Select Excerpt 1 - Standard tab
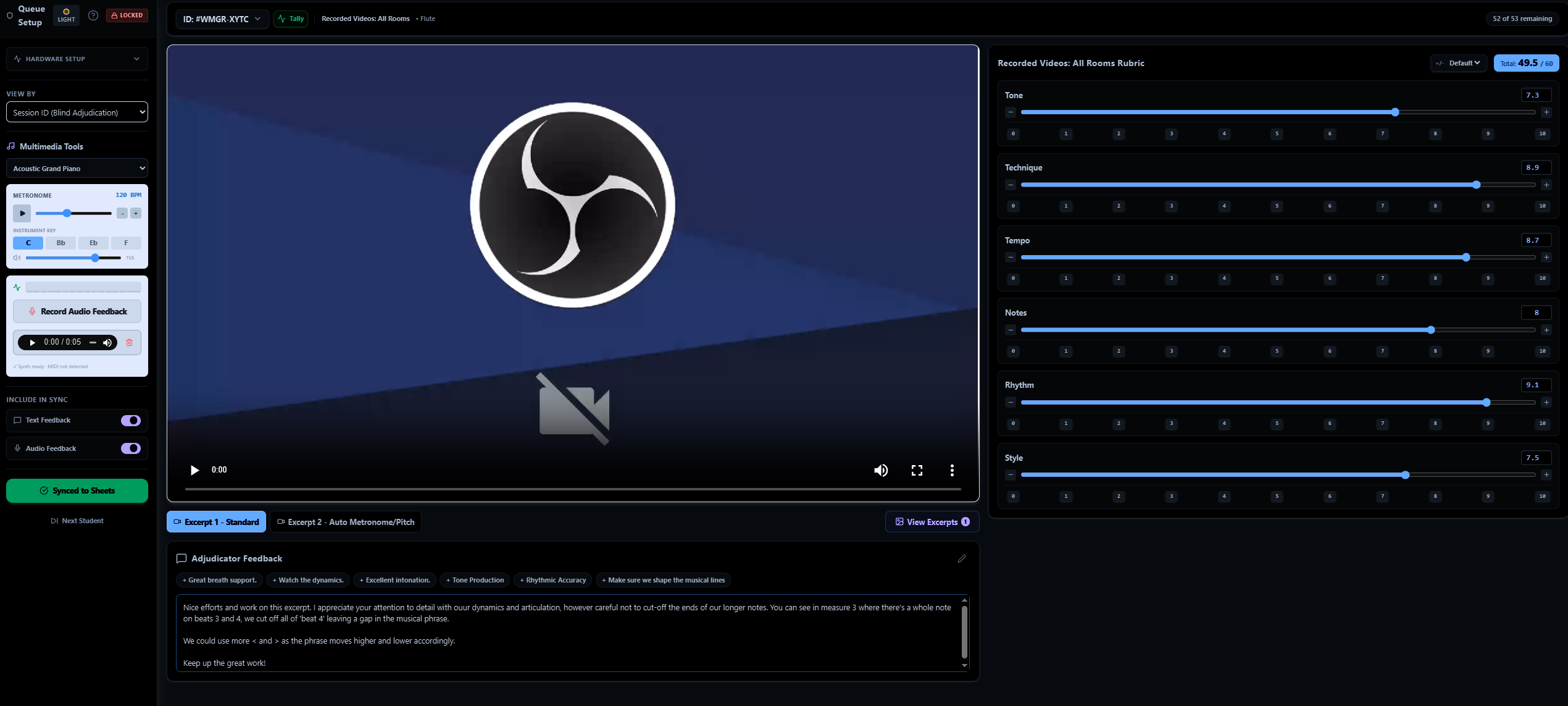This screenshot has height=706, width=1568. coord(216,522)
